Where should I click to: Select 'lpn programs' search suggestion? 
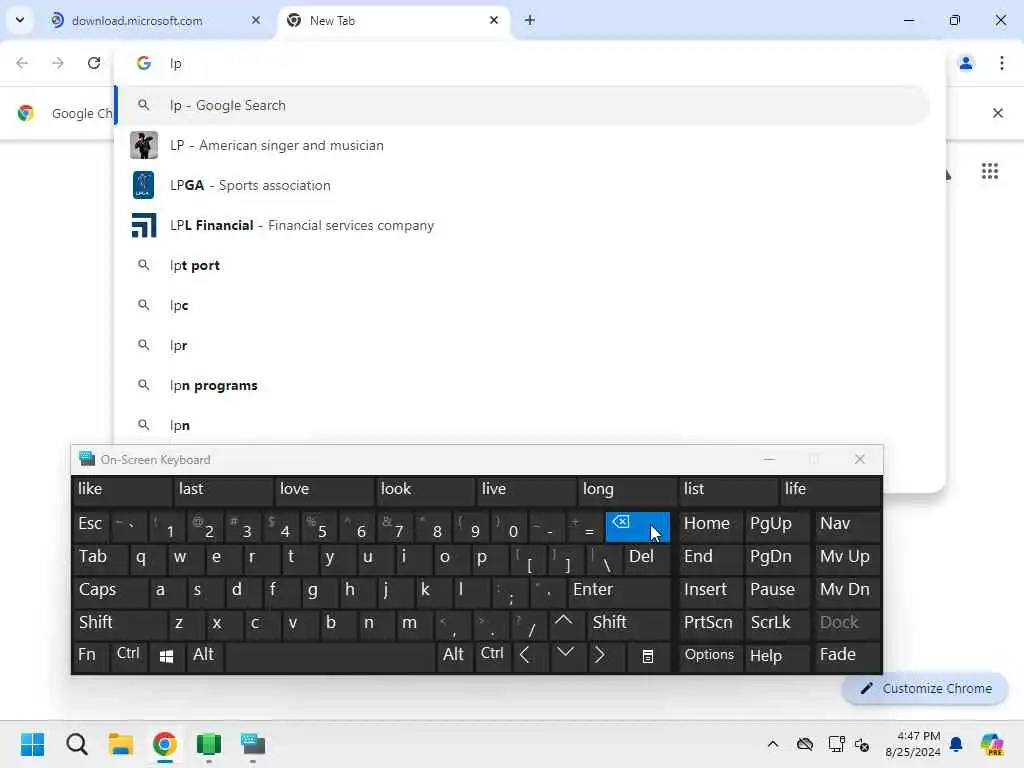click(522, 385)
